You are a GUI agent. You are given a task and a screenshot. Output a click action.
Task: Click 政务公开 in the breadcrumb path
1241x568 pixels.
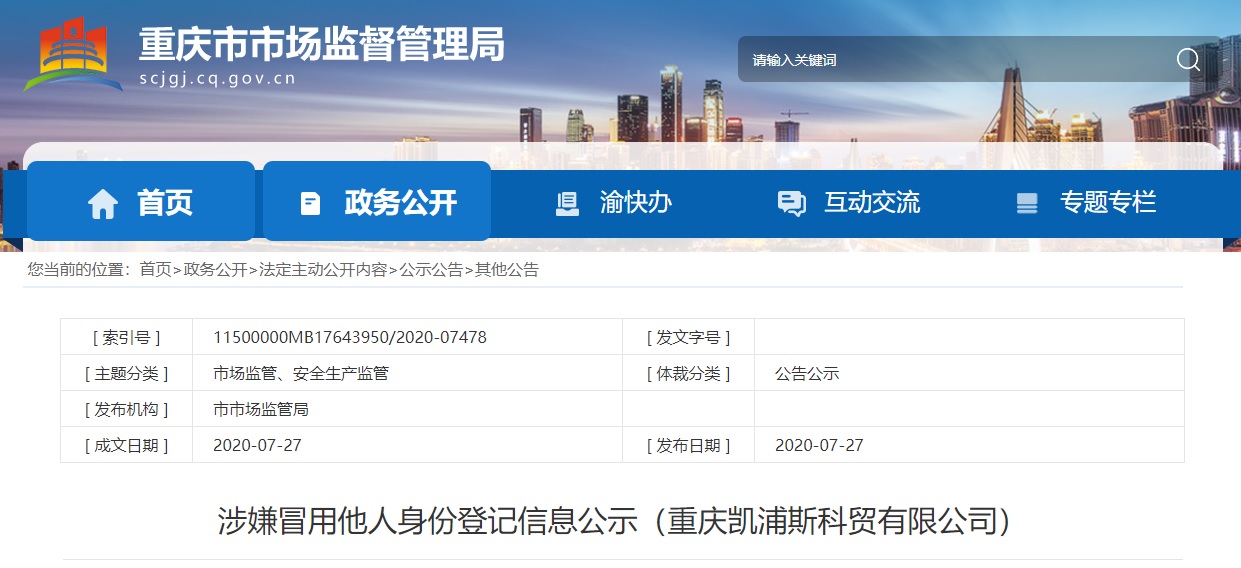[x=215, y=270]
